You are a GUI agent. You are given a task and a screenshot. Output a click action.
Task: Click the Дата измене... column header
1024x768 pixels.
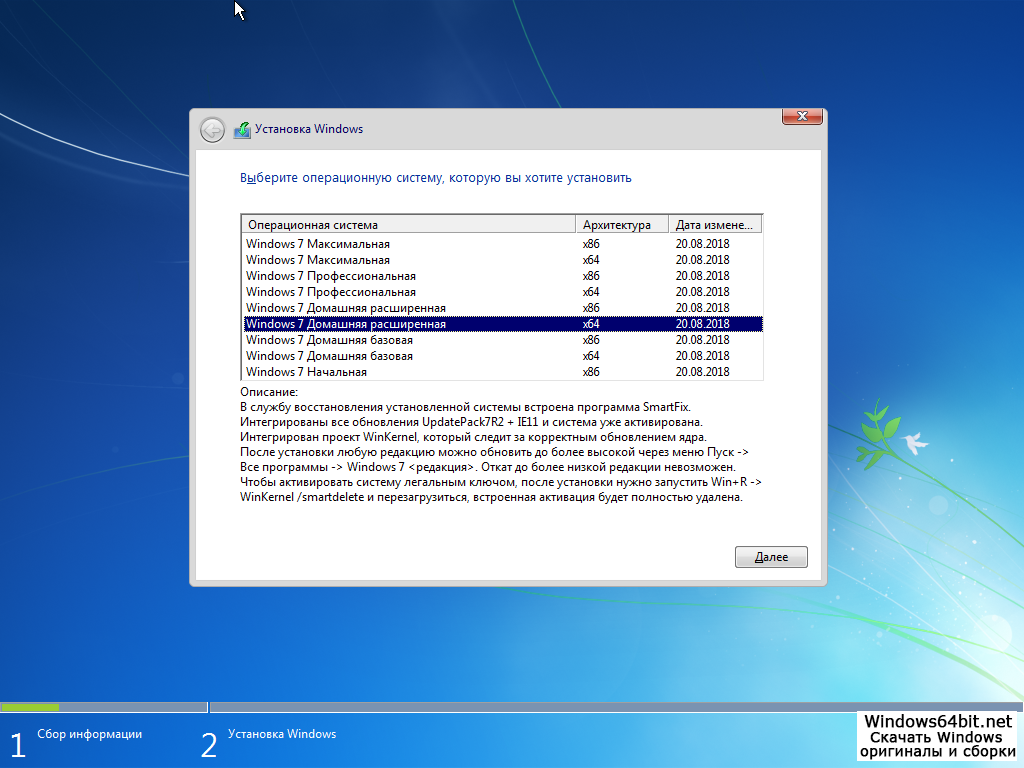pyautogui.click(x=714, y=225)
